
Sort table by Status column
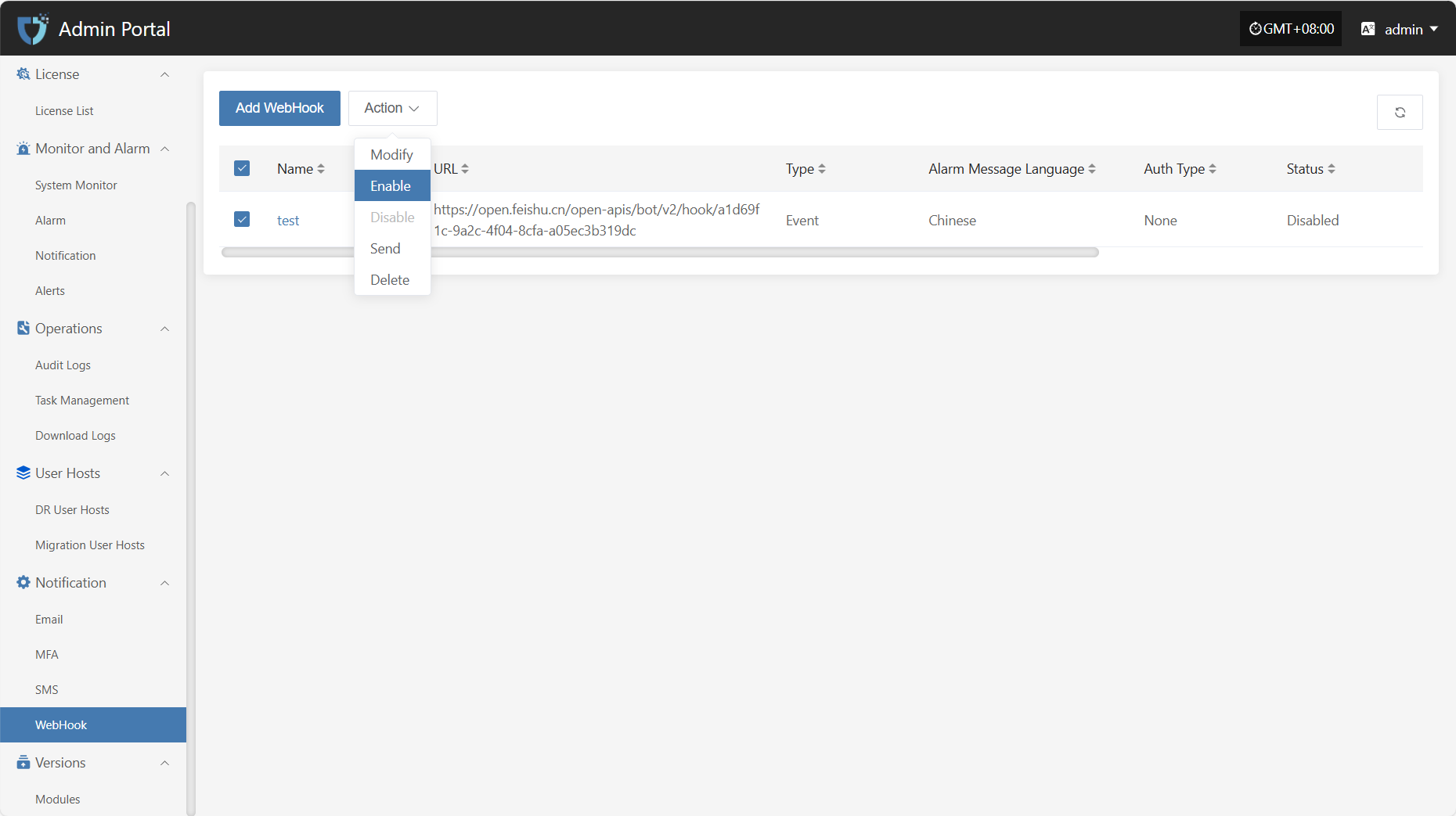[1332, 169]
